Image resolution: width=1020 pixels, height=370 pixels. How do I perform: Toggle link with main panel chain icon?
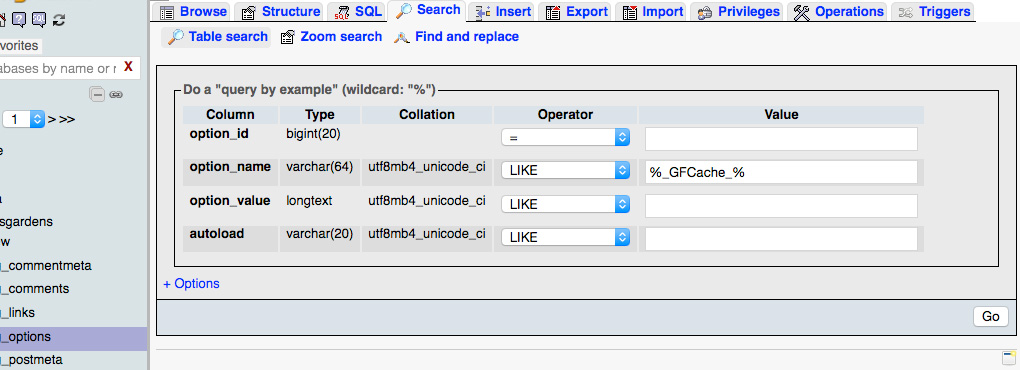coord(116,95)
